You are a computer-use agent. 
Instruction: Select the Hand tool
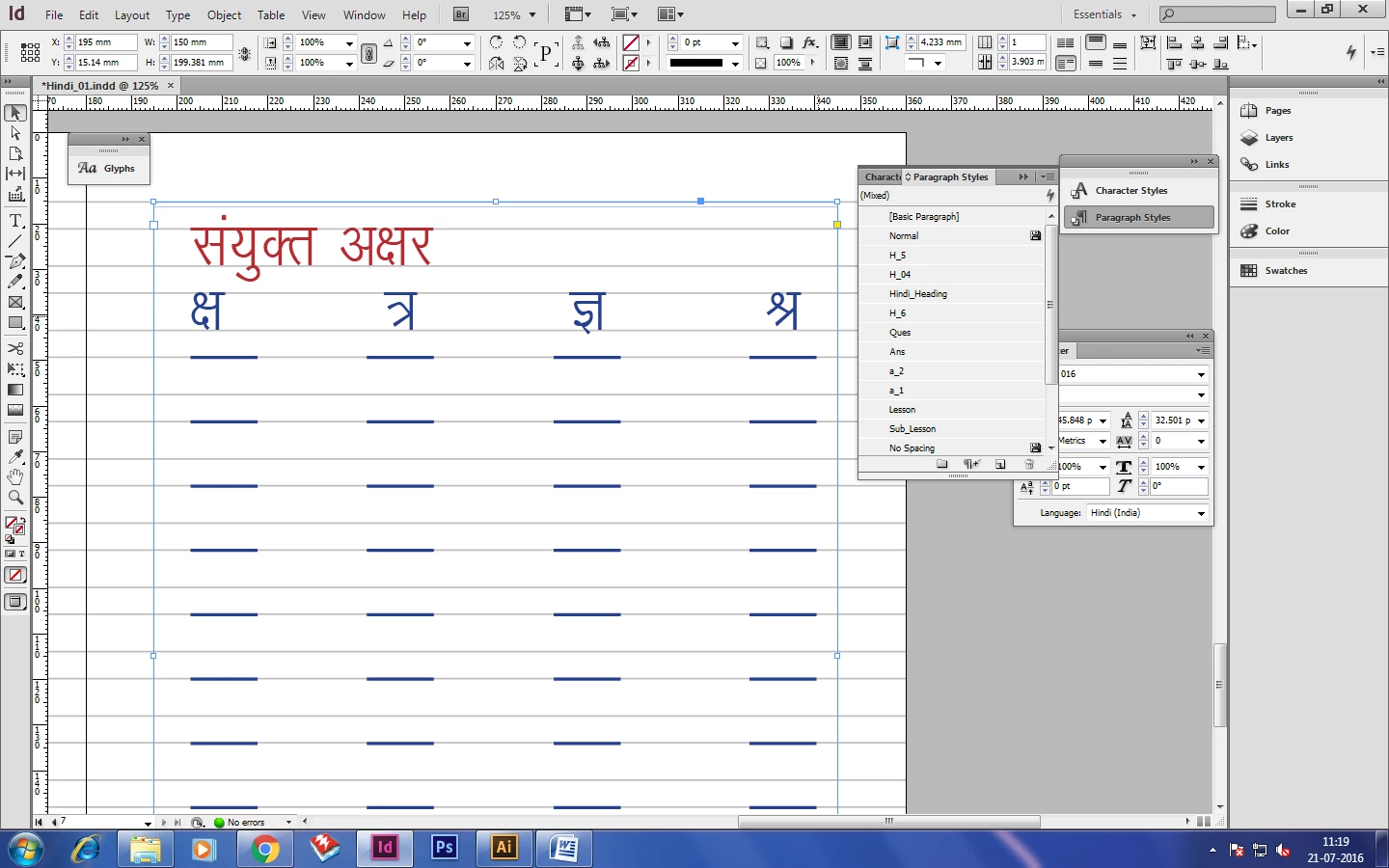coord(15,477)
